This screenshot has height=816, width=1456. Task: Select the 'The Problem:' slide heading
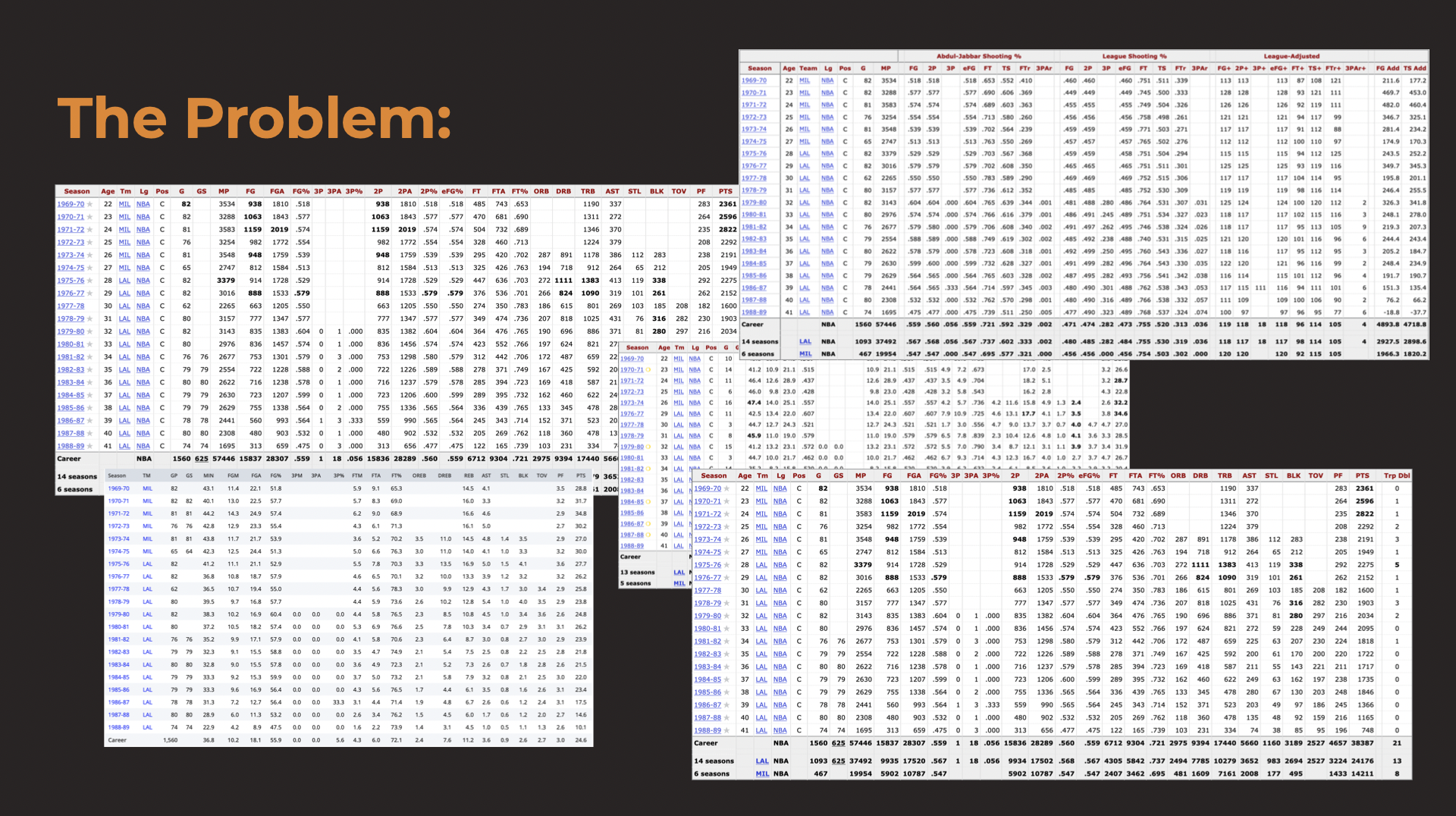(255, 118)
